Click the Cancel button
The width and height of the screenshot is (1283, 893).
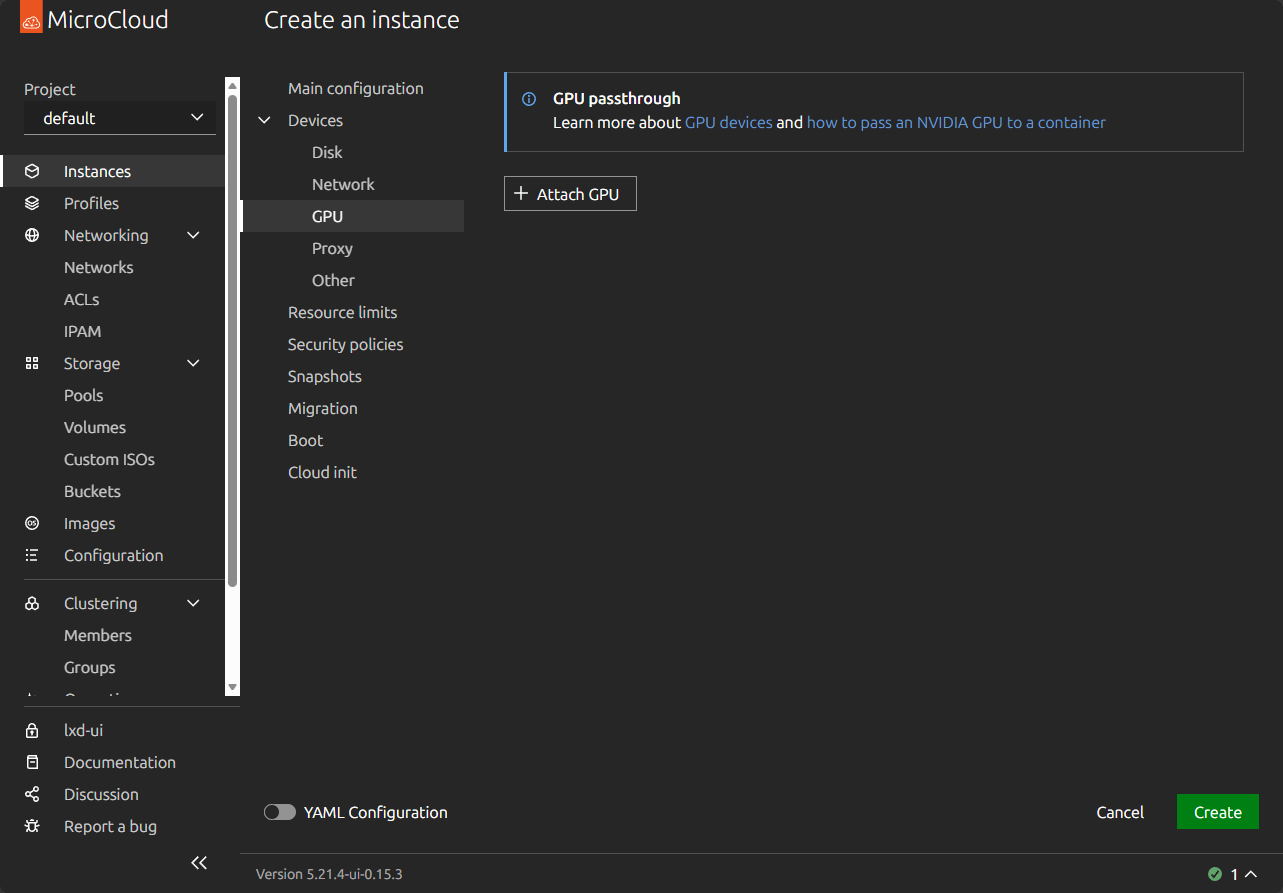(1120, 812)
